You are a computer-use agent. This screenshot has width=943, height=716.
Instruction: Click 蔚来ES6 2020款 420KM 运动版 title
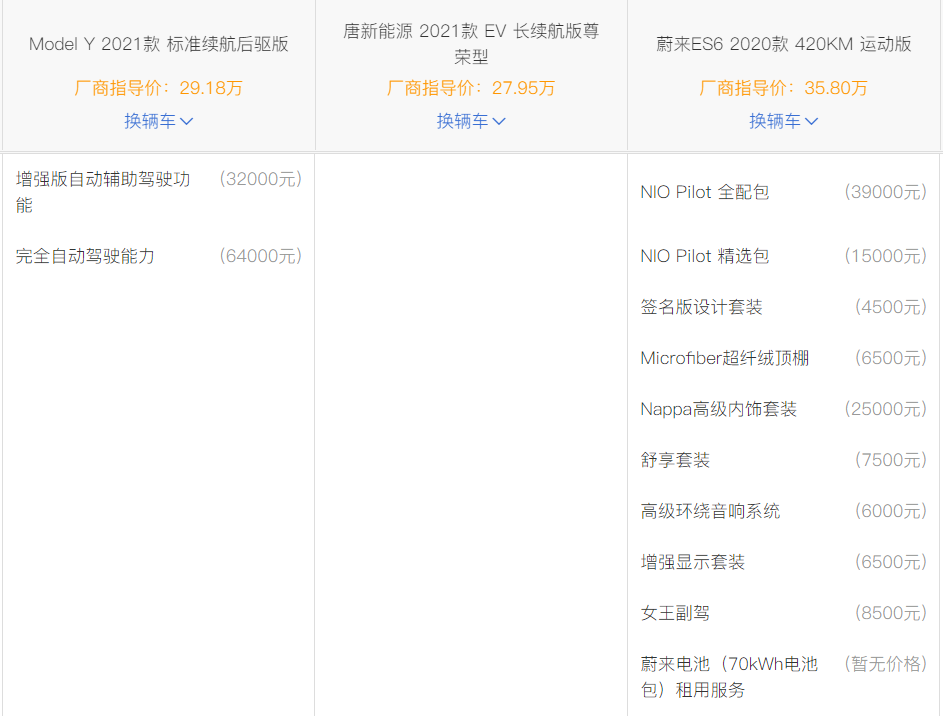pos(784,44)
